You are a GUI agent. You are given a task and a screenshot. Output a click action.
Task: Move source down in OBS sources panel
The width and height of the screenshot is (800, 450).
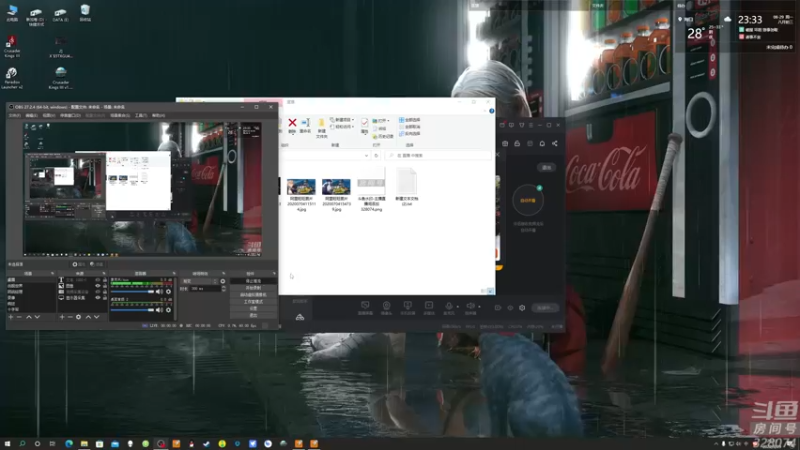(x=96, y=317)
